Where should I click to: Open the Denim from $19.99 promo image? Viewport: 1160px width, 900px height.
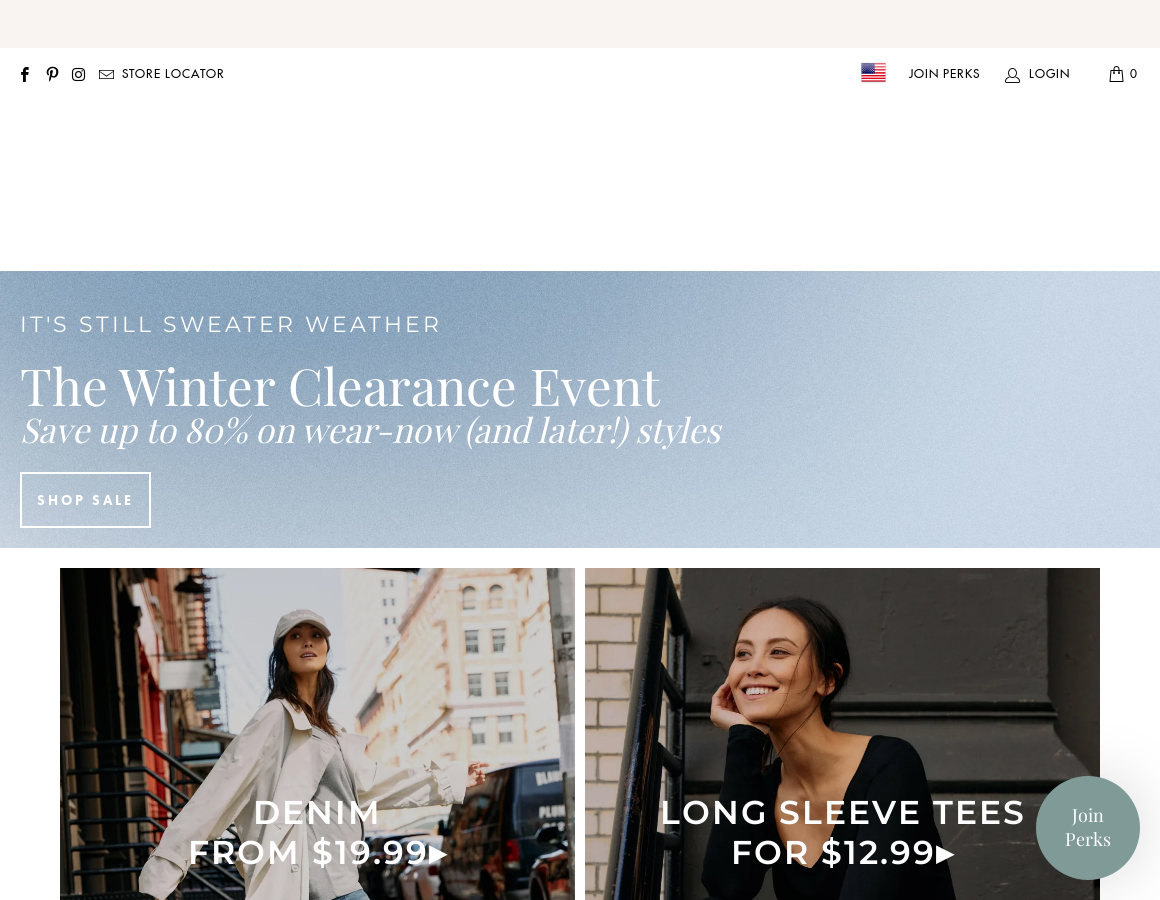[x=317, y=734]
